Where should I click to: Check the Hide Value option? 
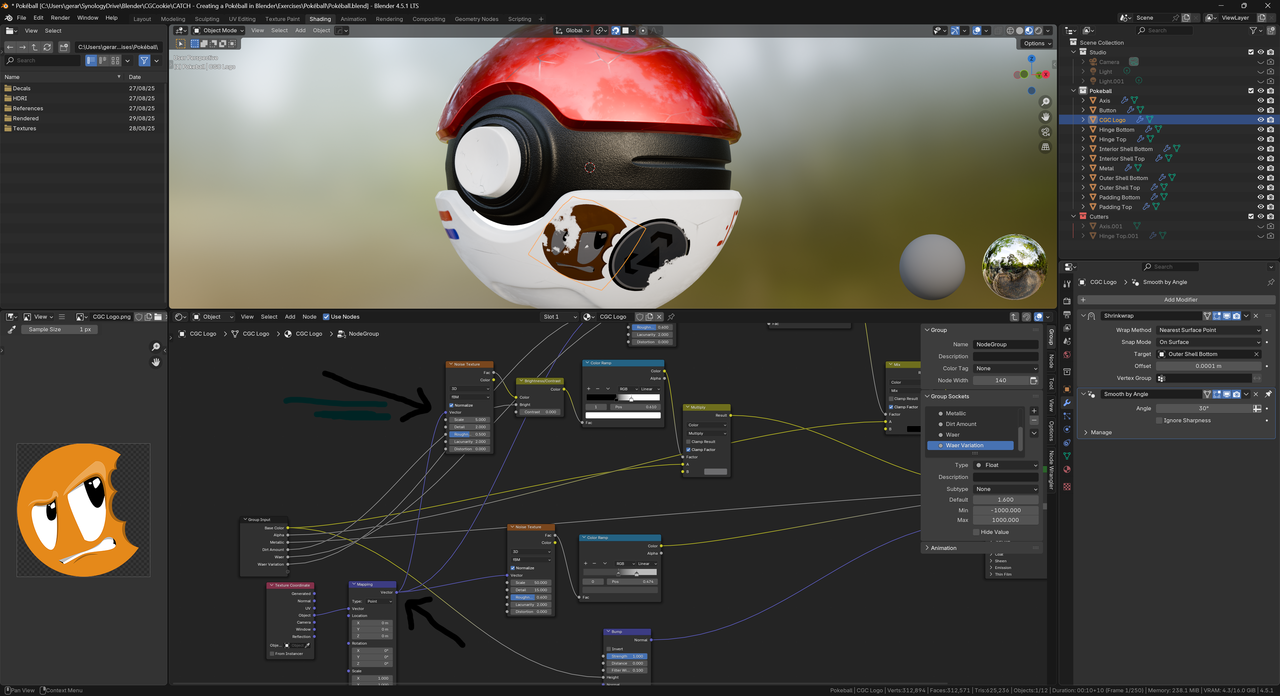click(975, 532)
